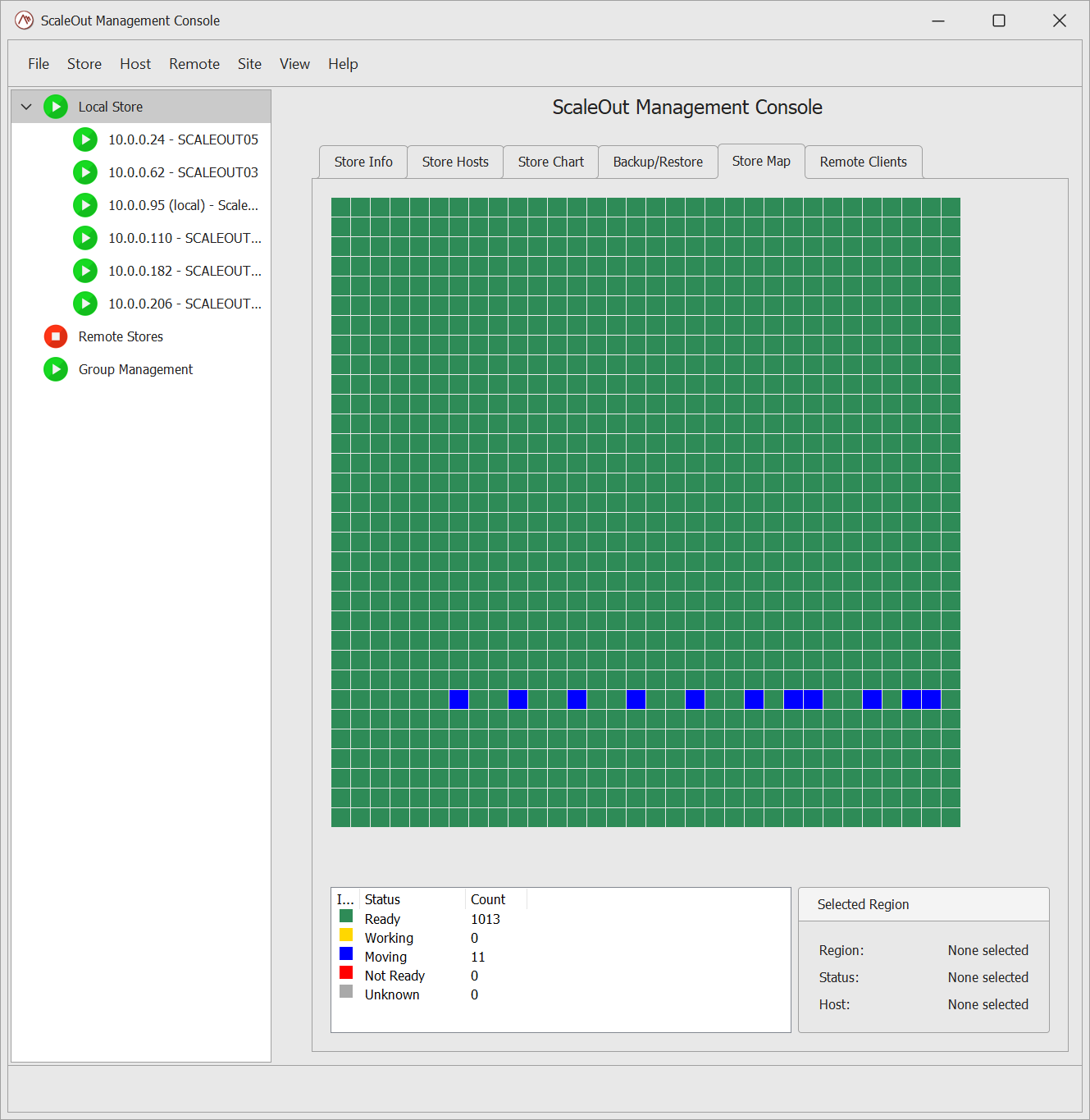Switch to the Store Hosts tab

pyautogui.click(x=455, y=162)
